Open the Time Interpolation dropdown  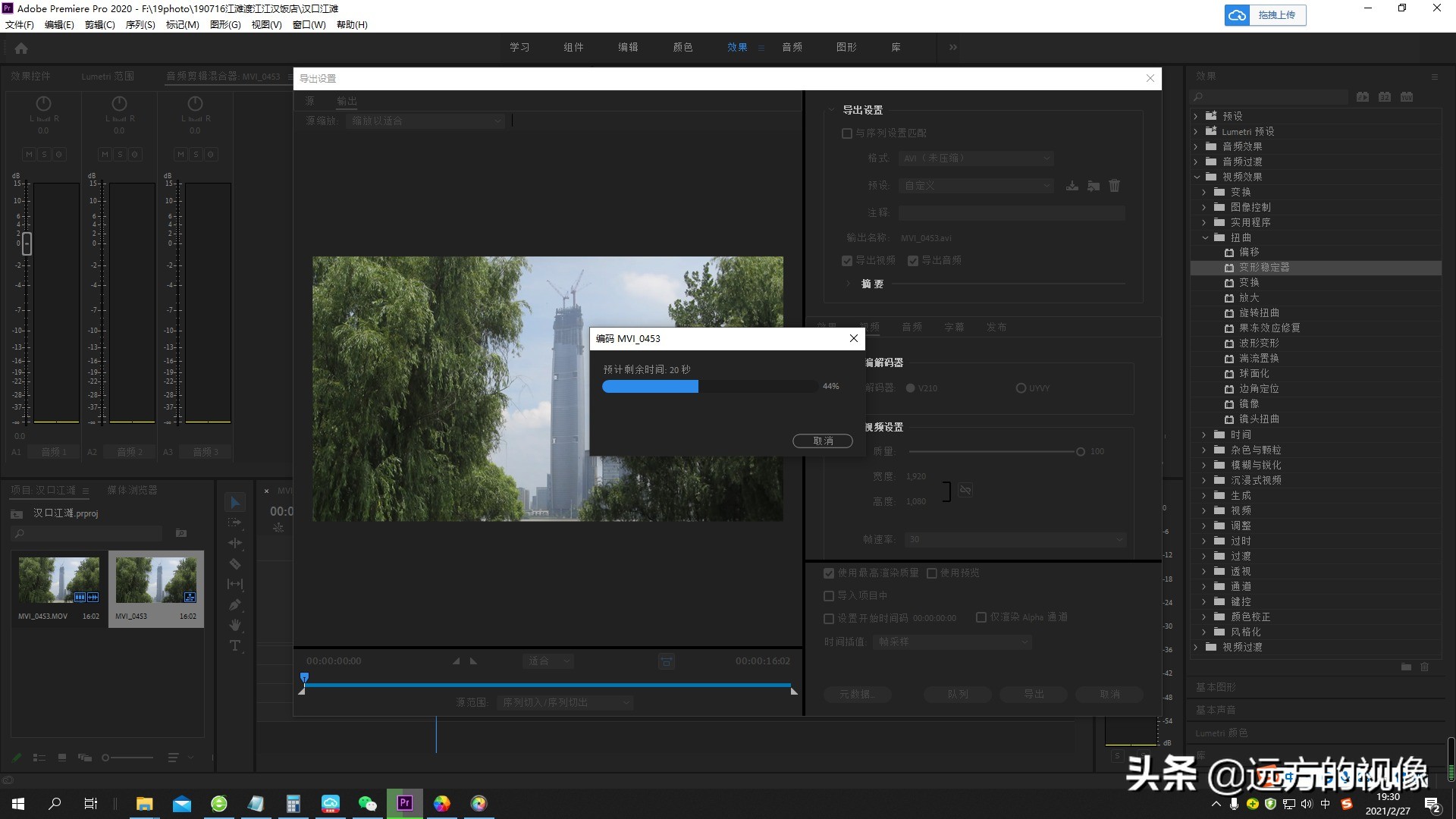953,642
